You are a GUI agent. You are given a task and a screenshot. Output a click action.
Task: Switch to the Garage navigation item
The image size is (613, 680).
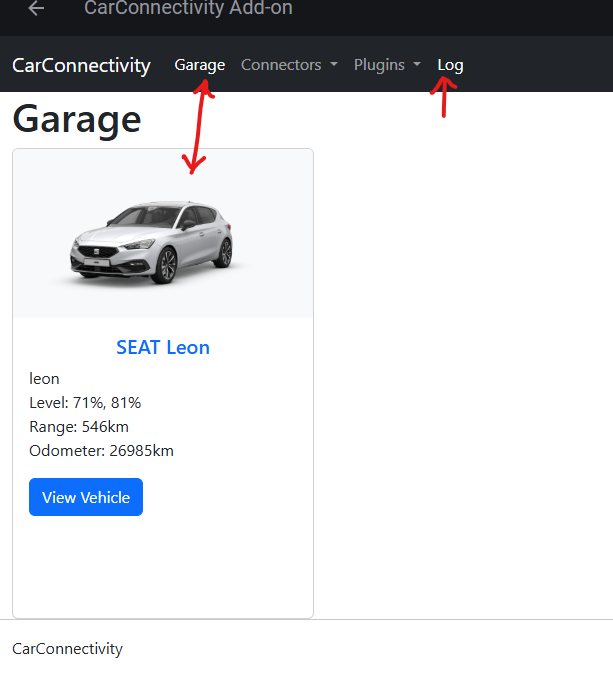(199, 65)
